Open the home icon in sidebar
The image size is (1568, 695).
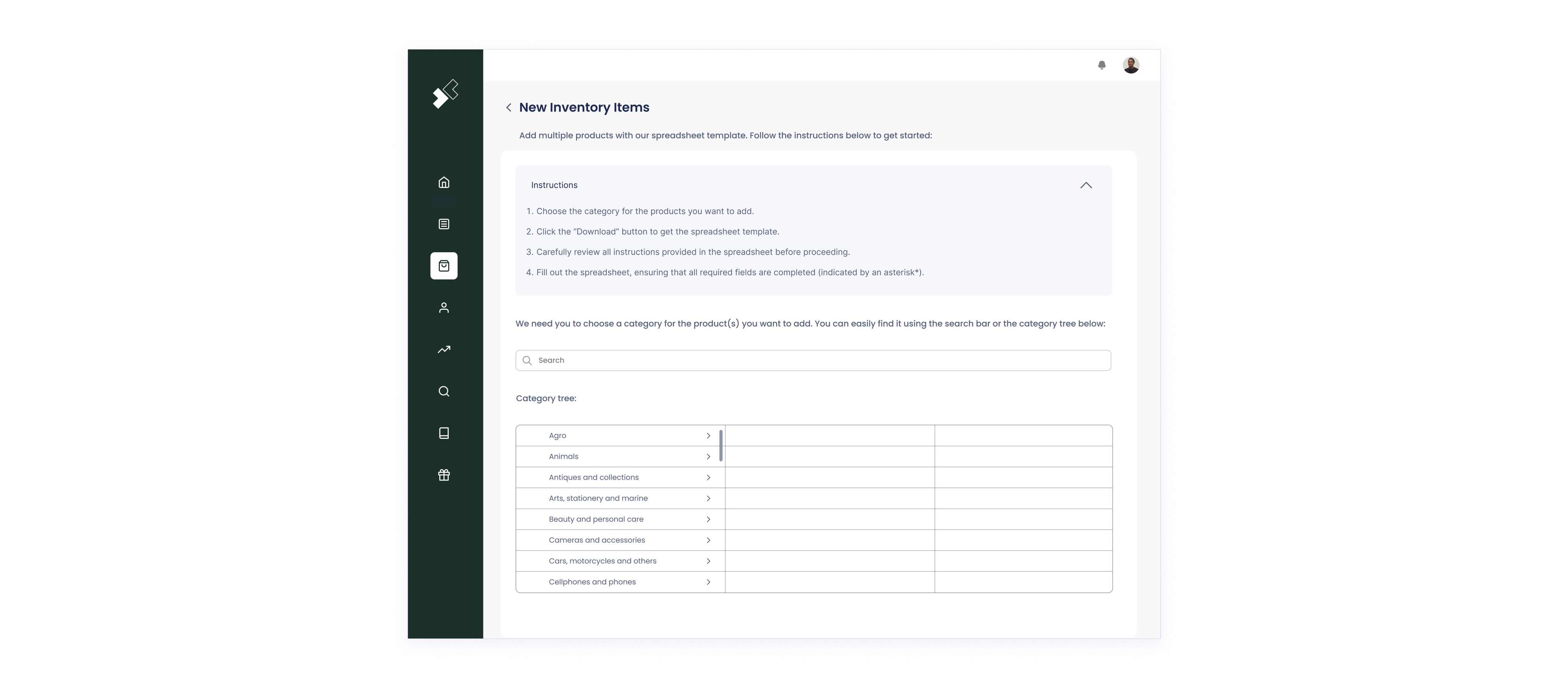point(444,182)
